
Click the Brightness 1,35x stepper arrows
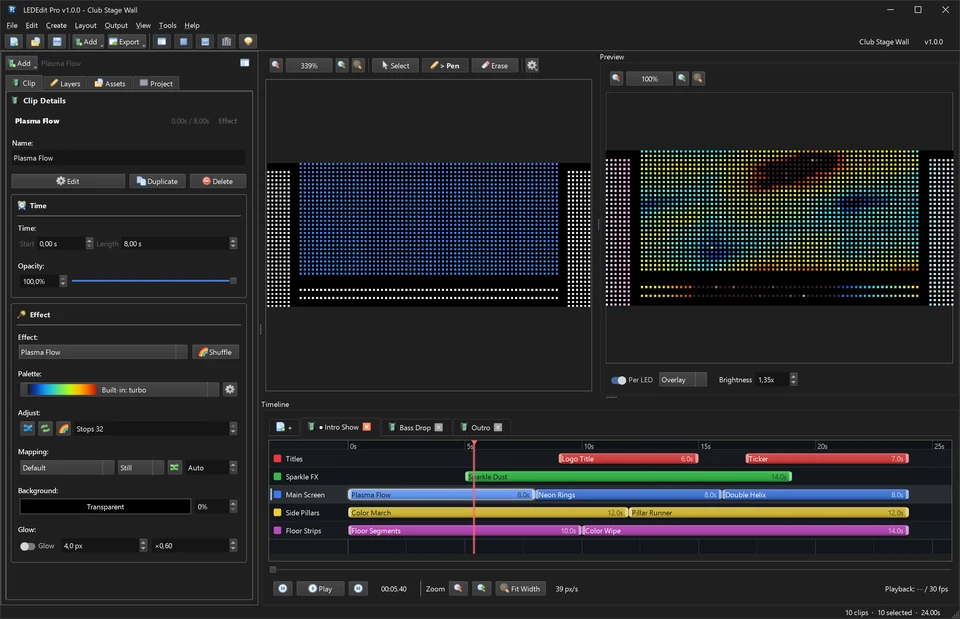click(x=793, y=380)
